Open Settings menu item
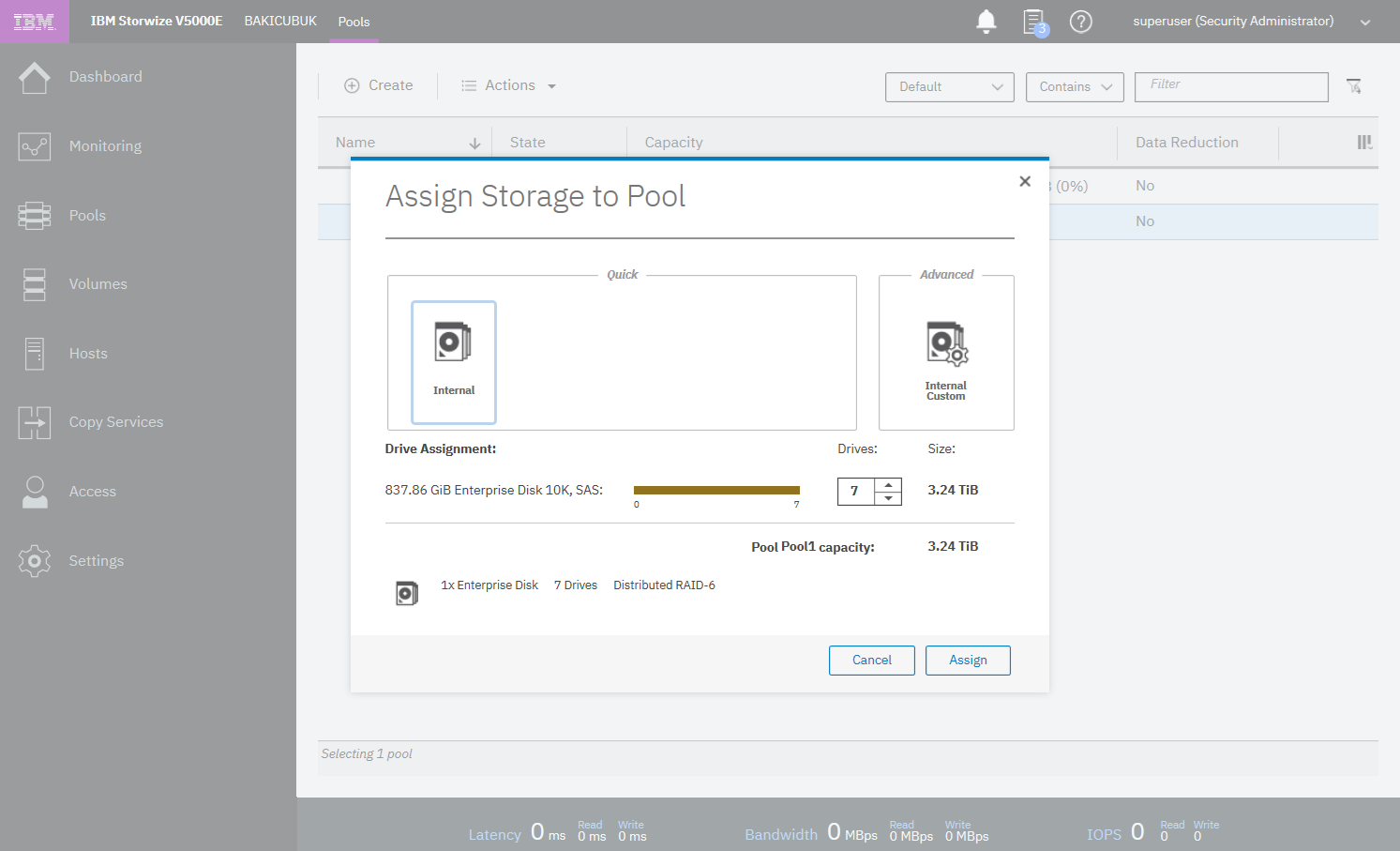 click(x=97, y=561)
